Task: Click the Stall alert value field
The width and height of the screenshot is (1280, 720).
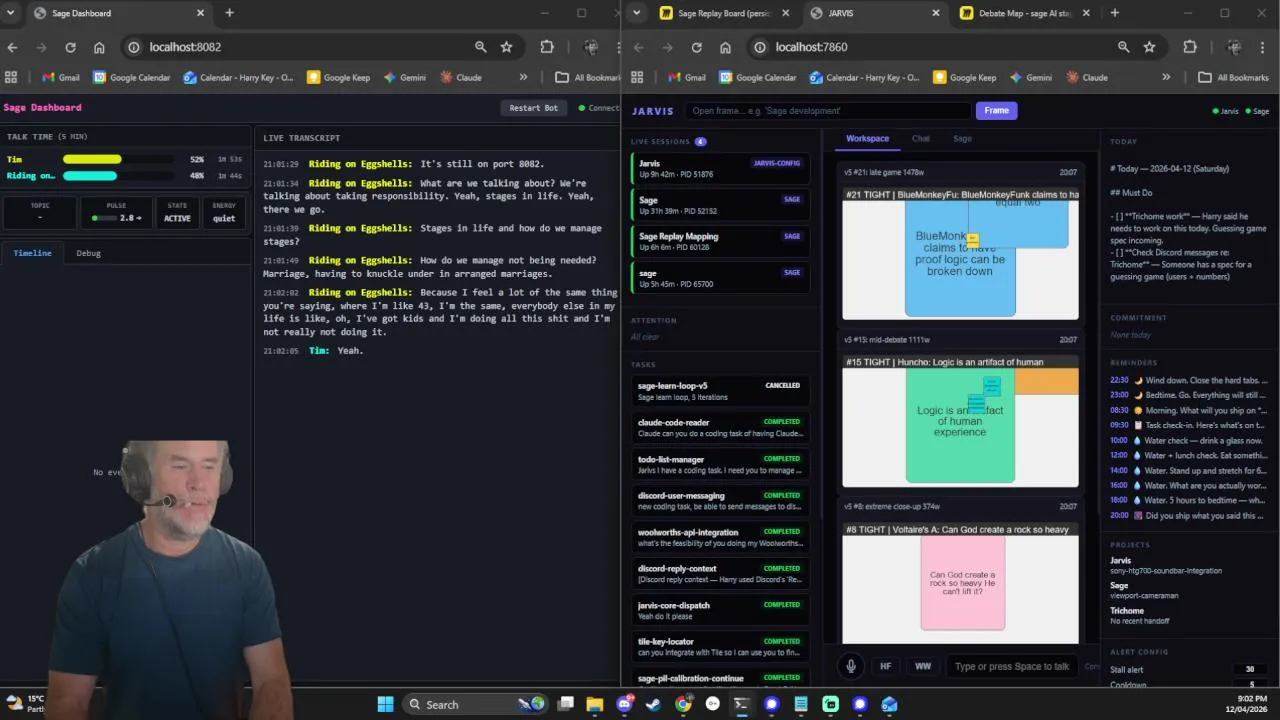Action: tap(1249, 669)
